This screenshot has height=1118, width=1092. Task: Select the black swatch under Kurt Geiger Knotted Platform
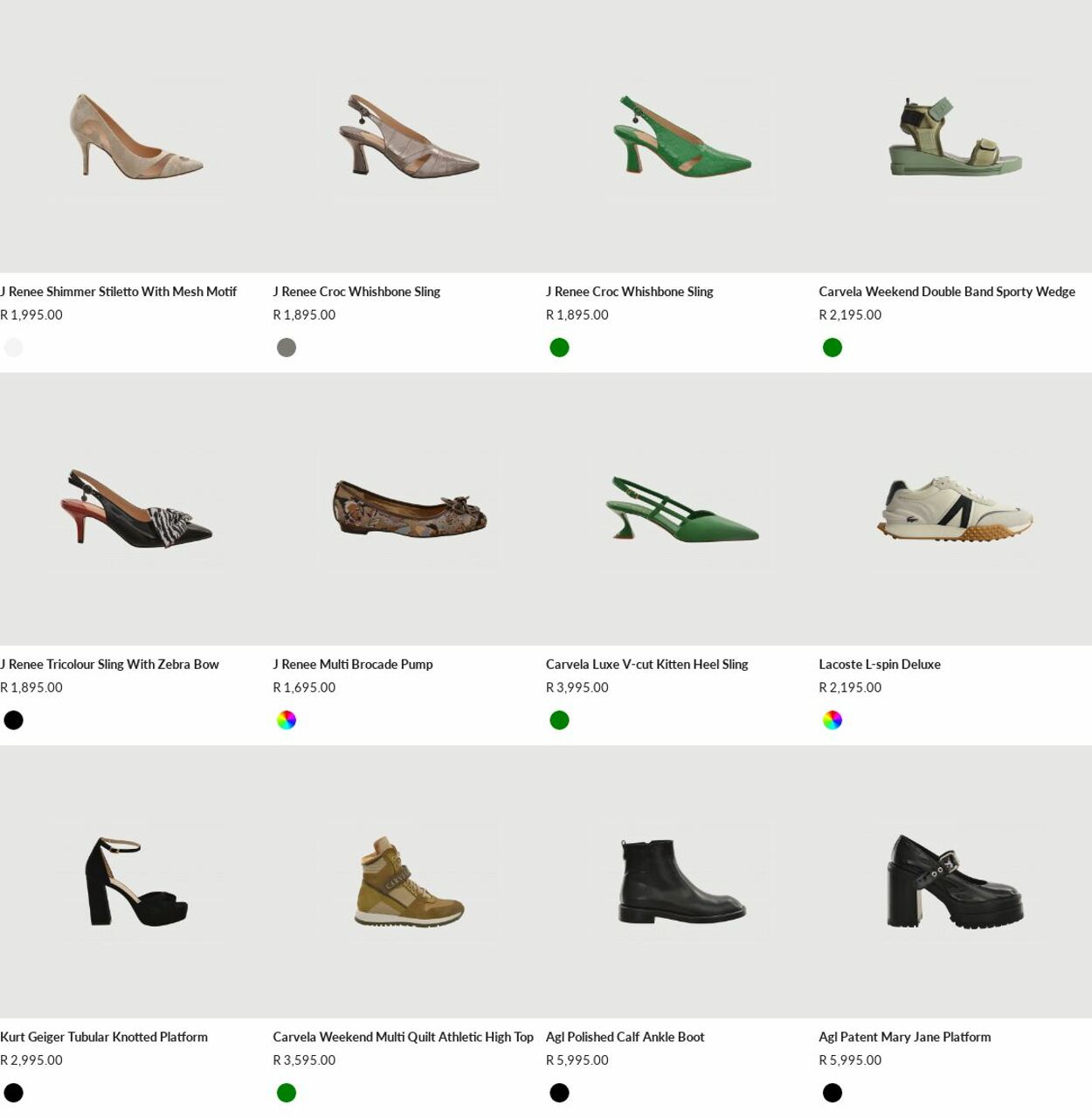click(13, 1093)
